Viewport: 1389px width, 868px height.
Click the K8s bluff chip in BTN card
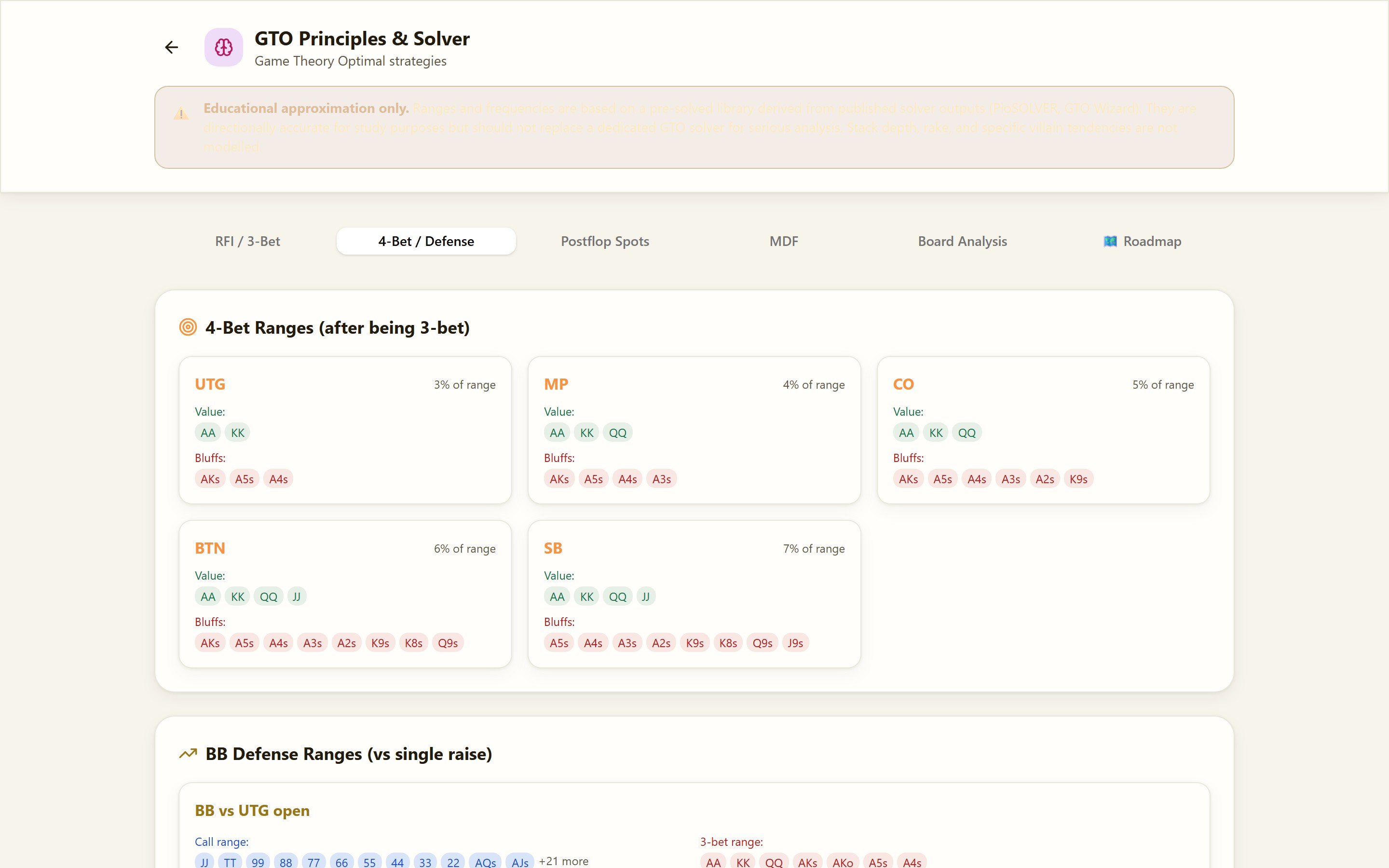[x=413, y=643]
